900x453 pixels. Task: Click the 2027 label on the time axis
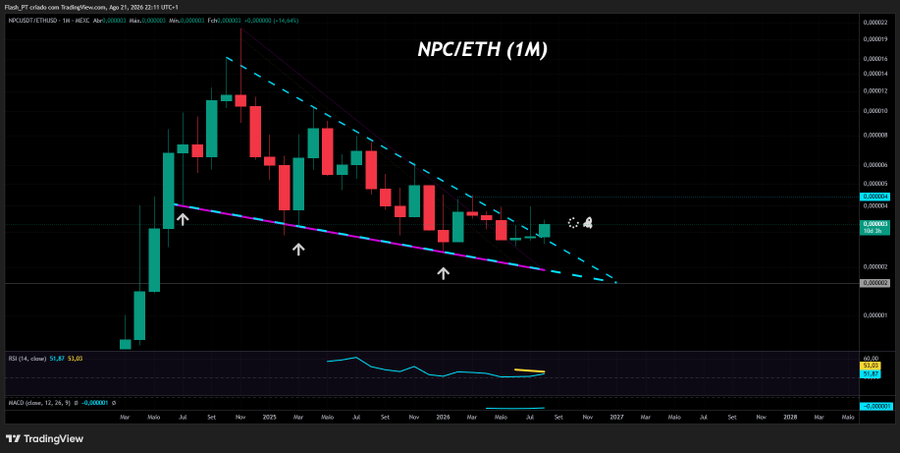coord(616,417)
